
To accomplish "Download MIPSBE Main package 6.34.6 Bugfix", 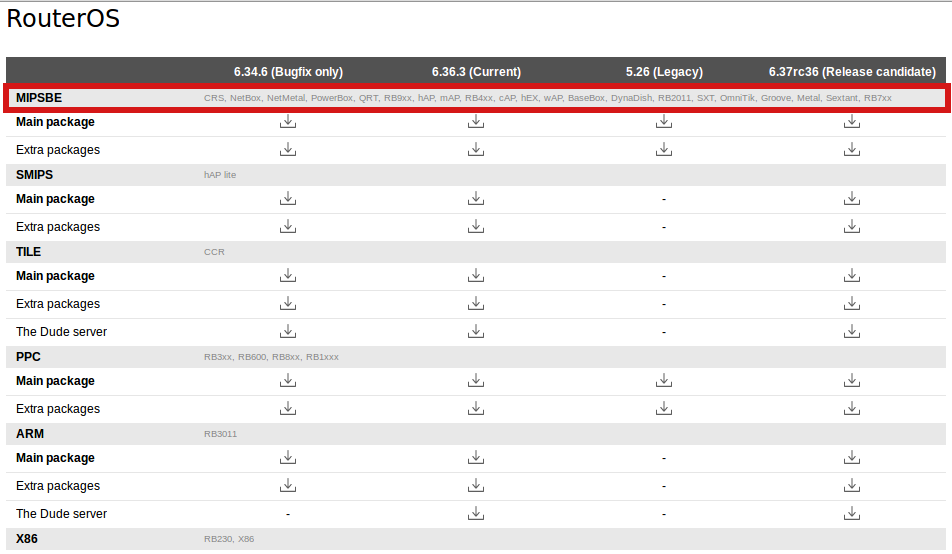I will pos(288,121).
